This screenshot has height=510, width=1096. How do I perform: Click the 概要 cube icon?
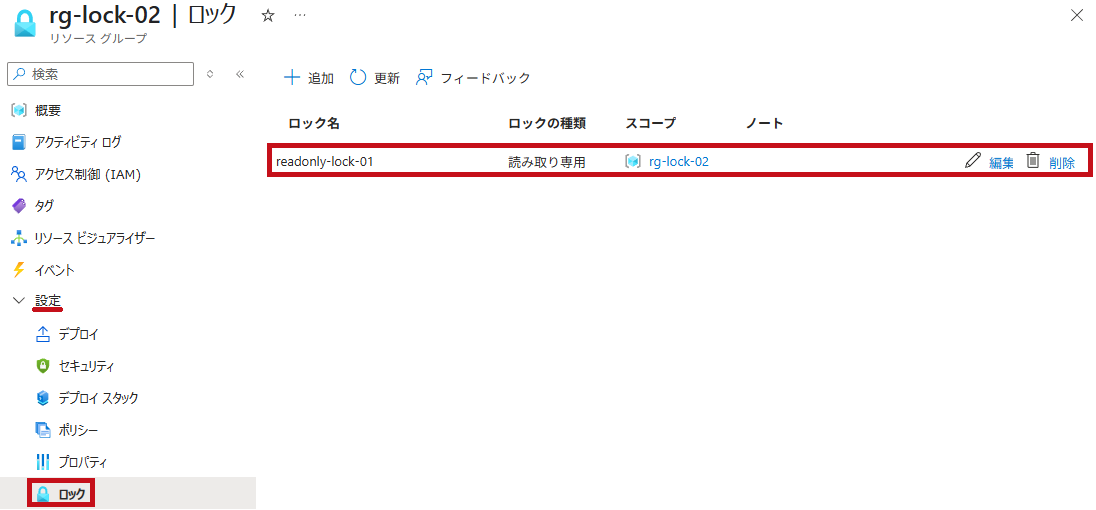[x=19, y=110]
